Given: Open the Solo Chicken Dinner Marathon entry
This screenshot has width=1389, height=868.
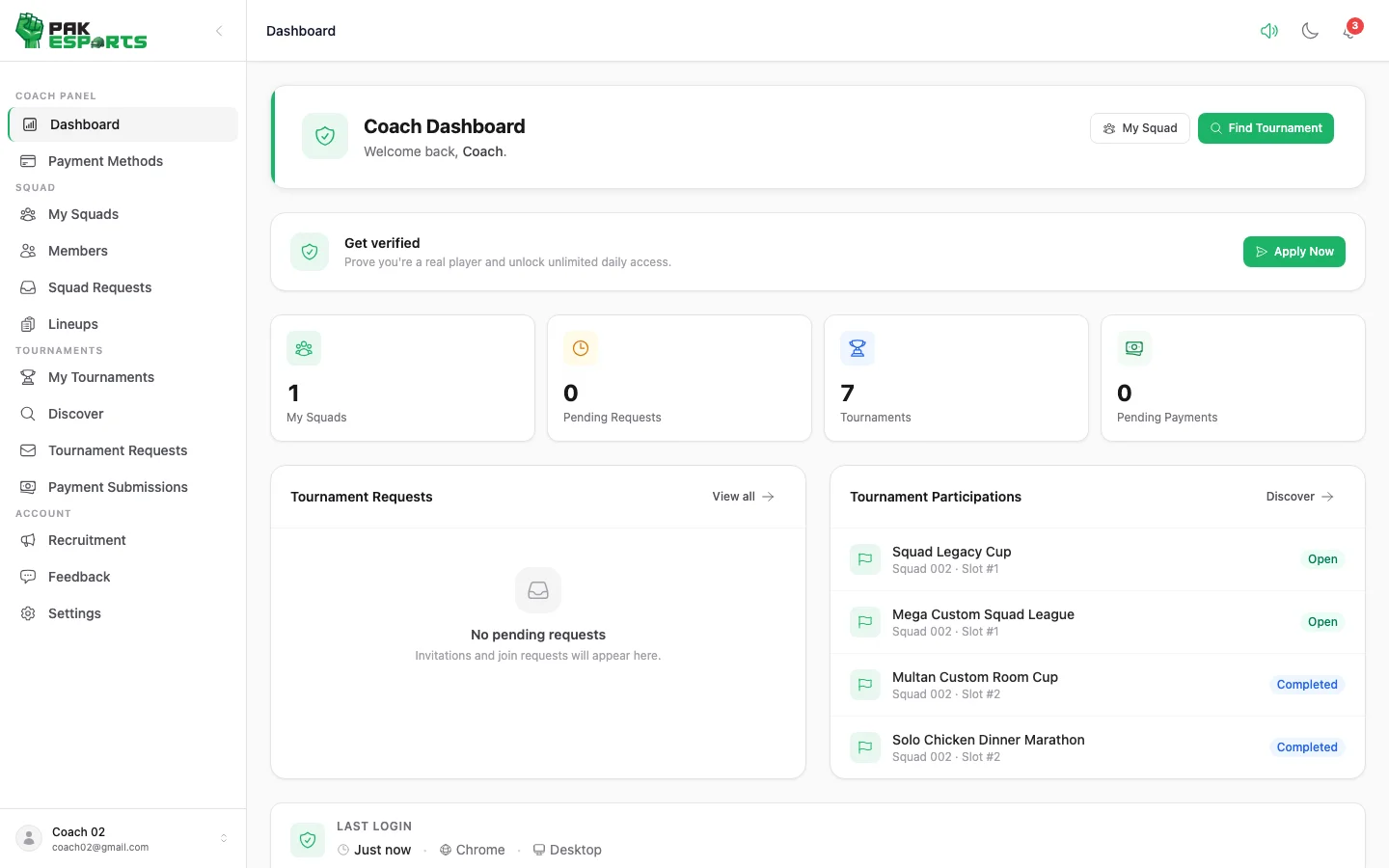Looking at the screenshot, I should [1098, 747].
